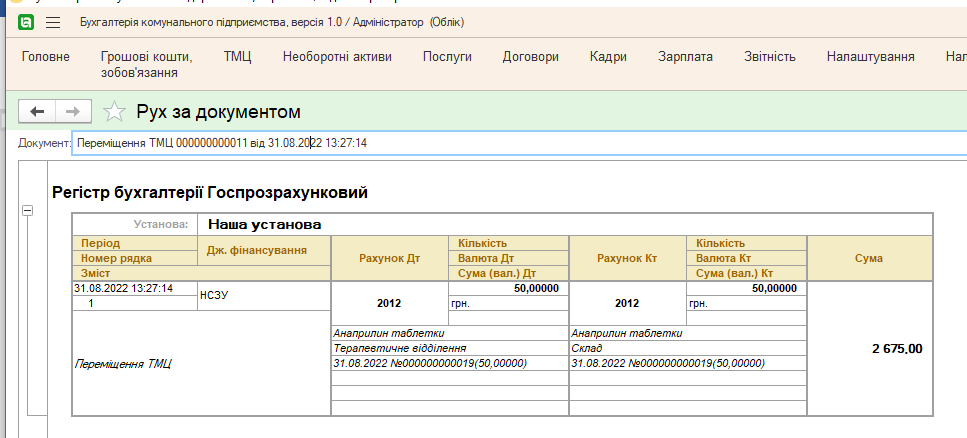This screenshot has width=967, height=438.
Task: Click the Зміст header cell
Action: tap(202, 273)
